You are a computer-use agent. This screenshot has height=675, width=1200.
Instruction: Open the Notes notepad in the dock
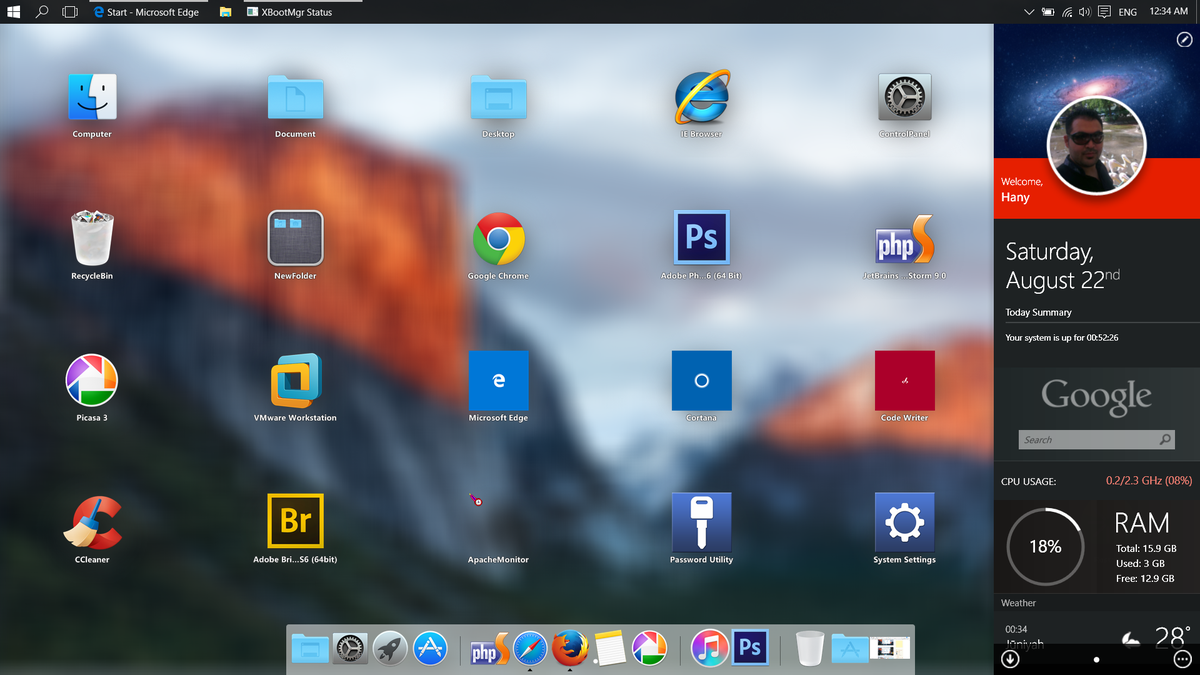coord(609,649)
